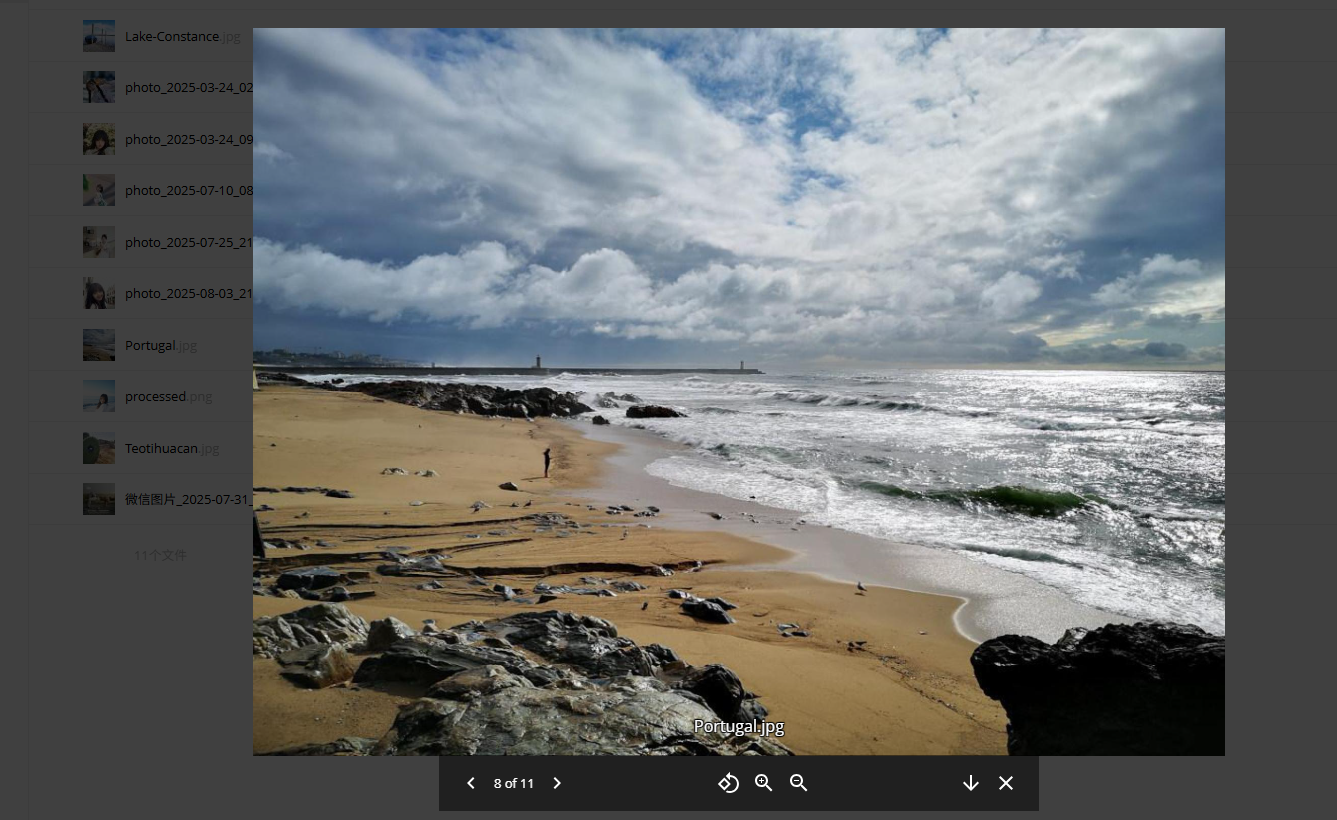This screenshot has width=1337, height=820.
Task: Download the image with the down arrow
Action: coord(970,783)
